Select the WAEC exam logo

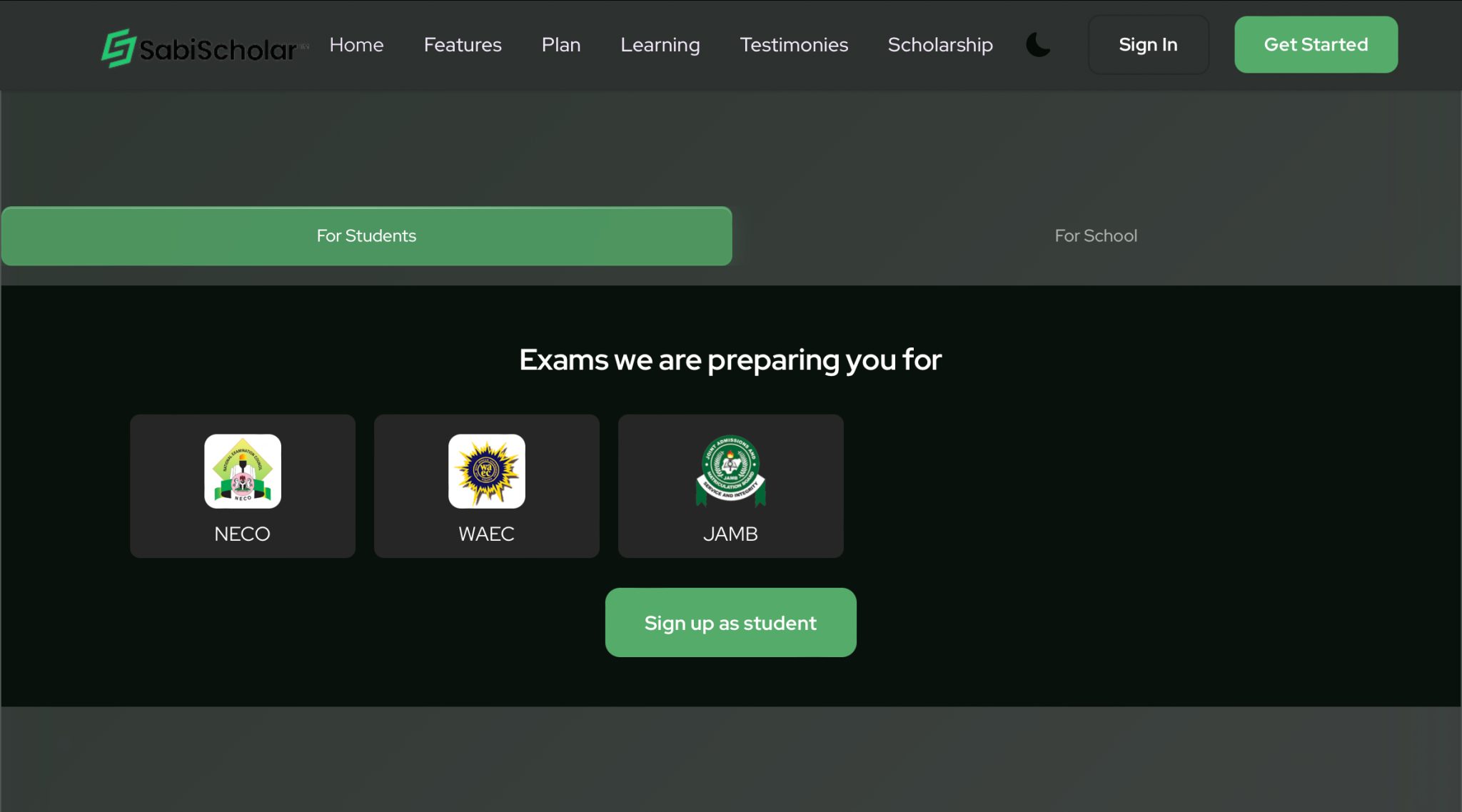click(x=487, y=471)
